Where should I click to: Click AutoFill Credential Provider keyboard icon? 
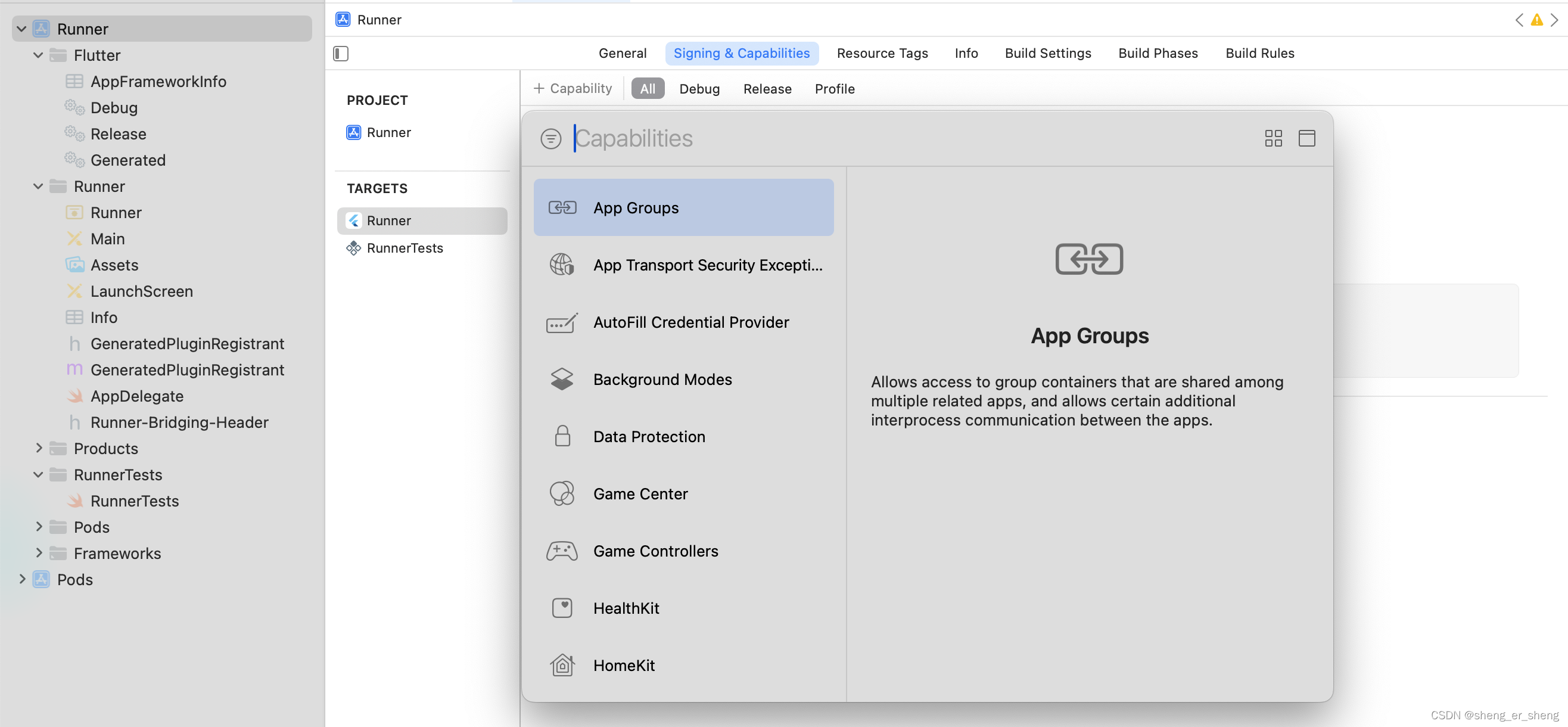(x=562, y=322)
